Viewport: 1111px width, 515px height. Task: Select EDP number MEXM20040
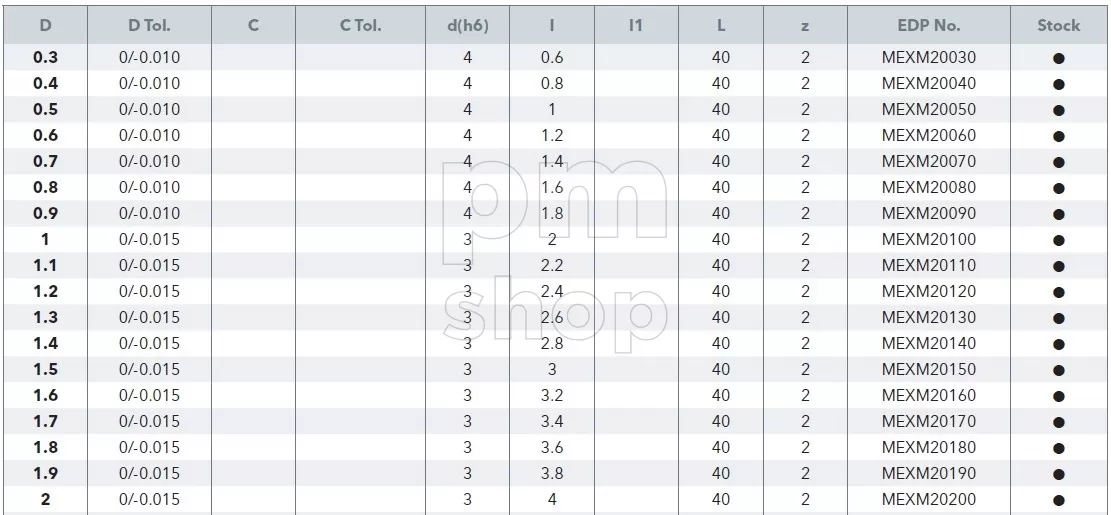click(x=929, y=84)
